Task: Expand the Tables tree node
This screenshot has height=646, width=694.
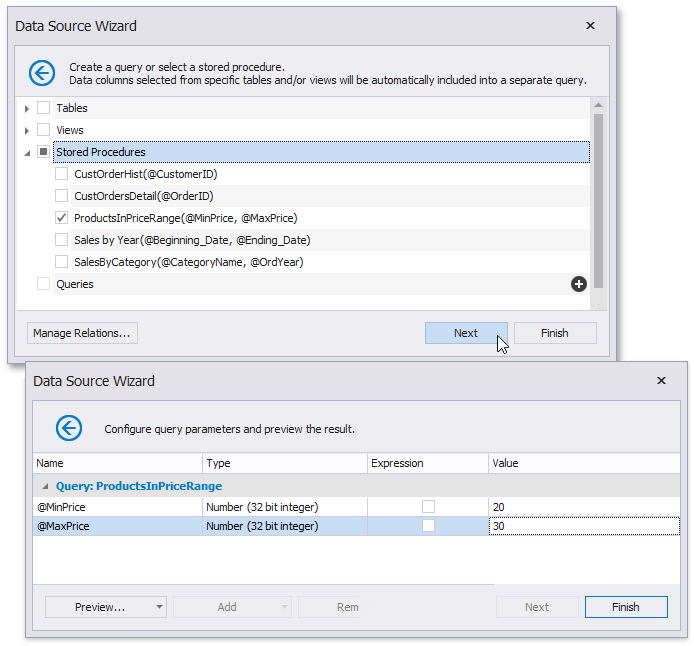Action: (x=27, y=108)
